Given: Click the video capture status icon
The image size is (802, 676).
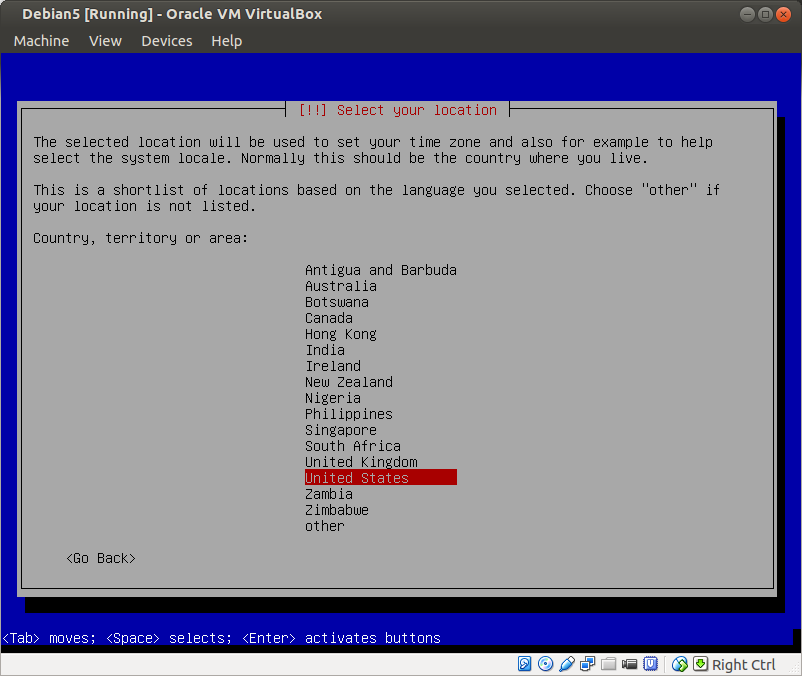Looking at the screenshot, I should [629, 664].
